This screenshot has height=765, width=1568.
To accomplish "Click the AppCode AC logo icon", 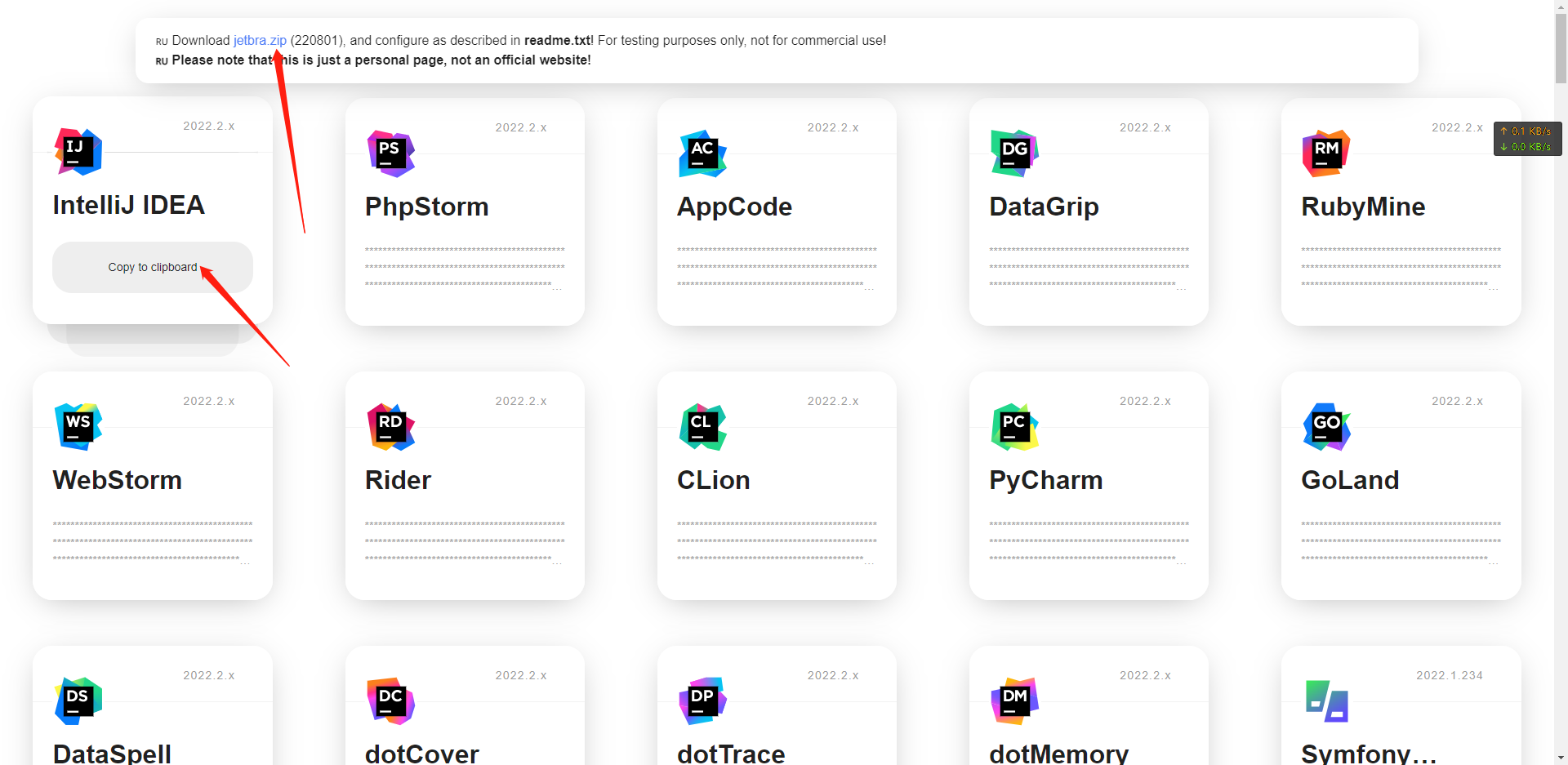I will pos(703,153).
